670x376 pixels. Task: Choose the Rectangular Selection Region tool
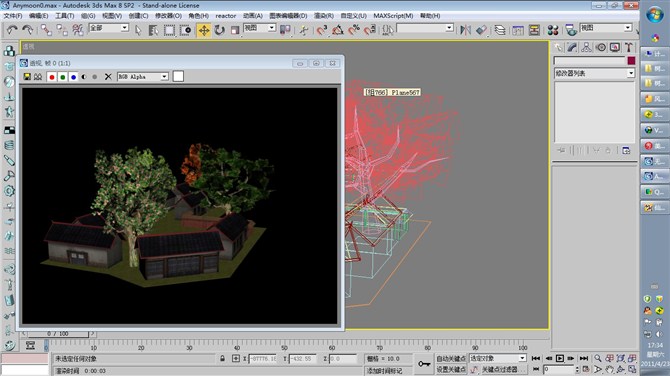point(169,30)
